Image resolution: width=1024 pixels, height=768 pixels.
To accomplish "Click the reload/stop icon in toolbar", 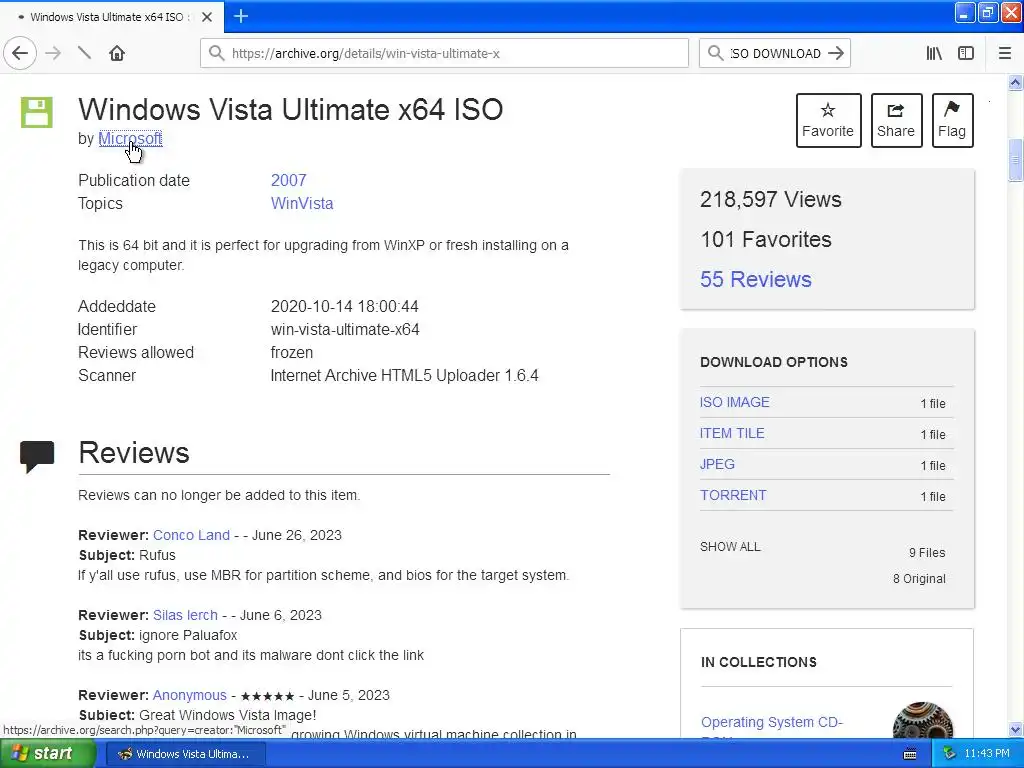I will pyautogui.click(x=84, y=53).
